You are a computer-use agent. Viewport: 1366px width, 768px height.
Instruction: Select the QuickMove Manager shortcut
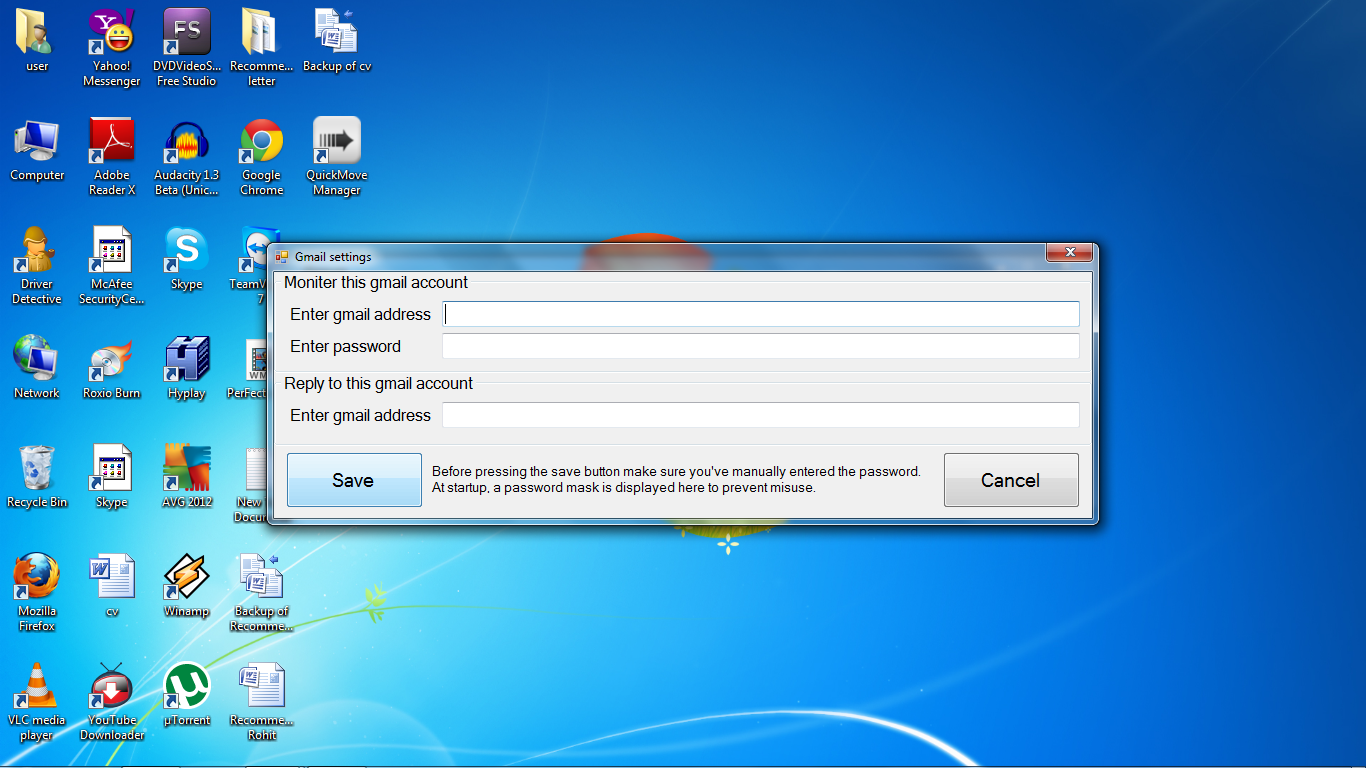[337, 157]
